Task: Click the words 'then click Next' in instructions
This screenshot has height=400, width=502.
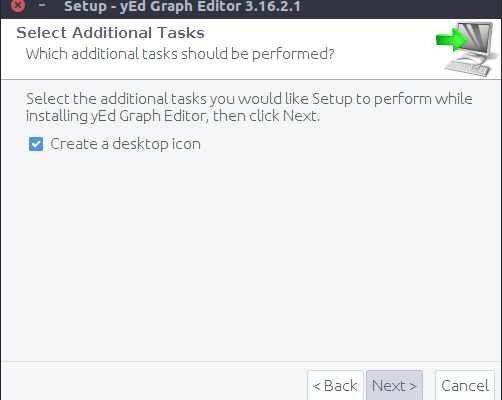Action: pyautogui.click(x=266, y=116)
